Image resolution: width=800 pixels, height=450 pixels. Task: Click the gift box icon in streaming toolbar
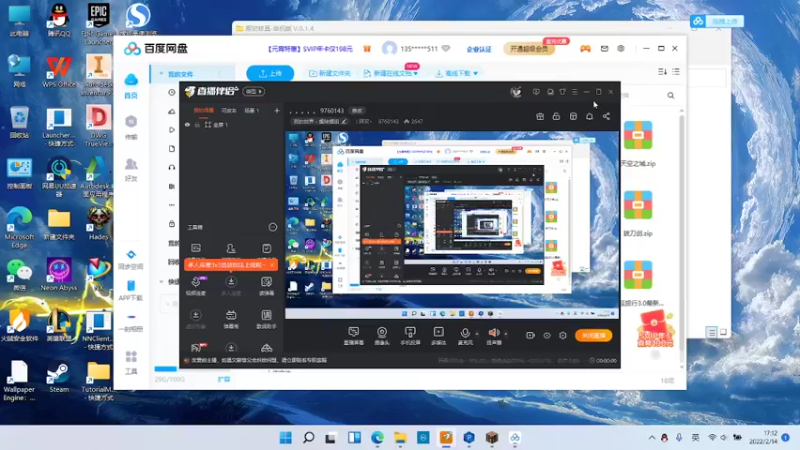pyautogui.click(x=540, y=116)
